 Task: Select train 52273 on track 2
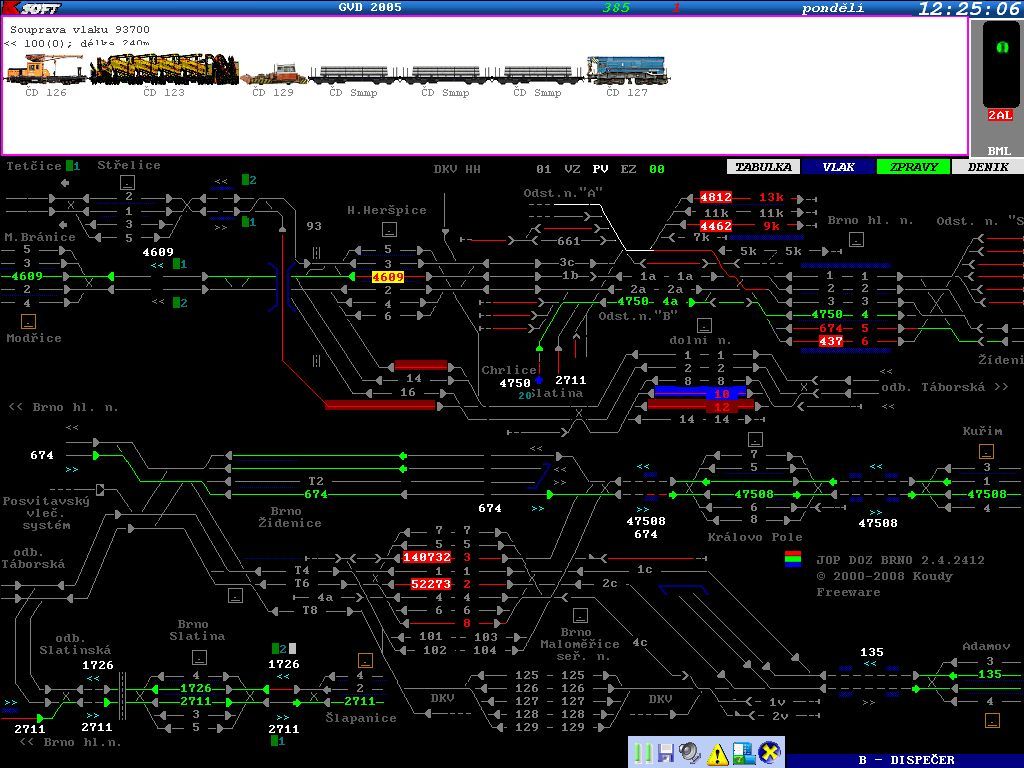click(x=431, y=584)
